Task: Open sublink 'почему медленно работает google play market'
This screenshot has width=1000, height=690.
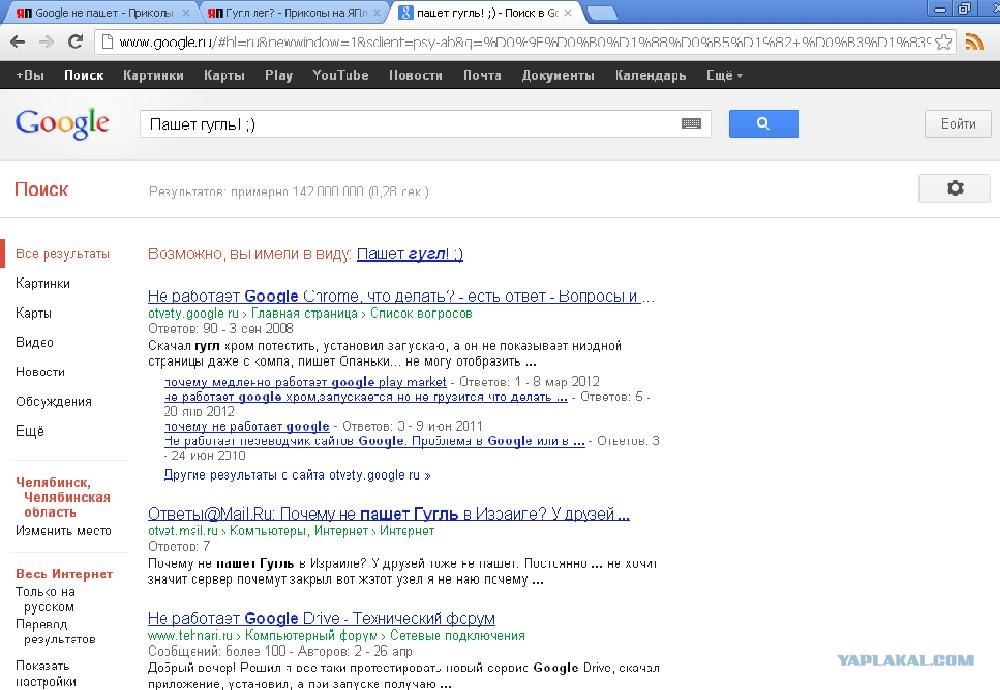Action: click(x=305, y=381)
